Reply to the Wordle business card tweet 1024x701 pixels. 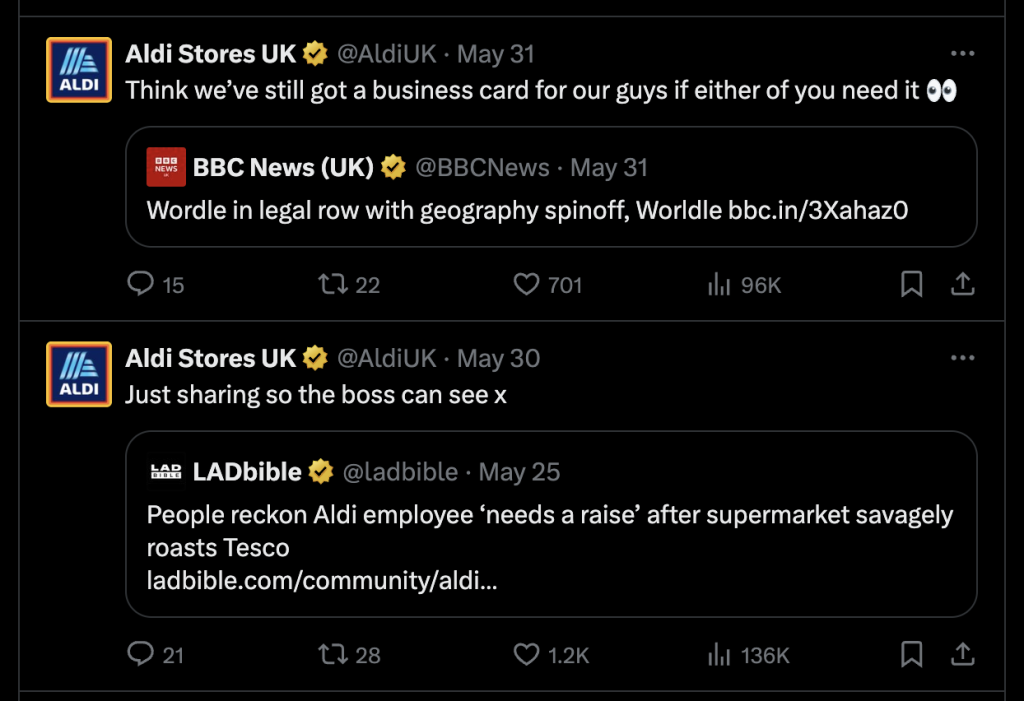141,285
